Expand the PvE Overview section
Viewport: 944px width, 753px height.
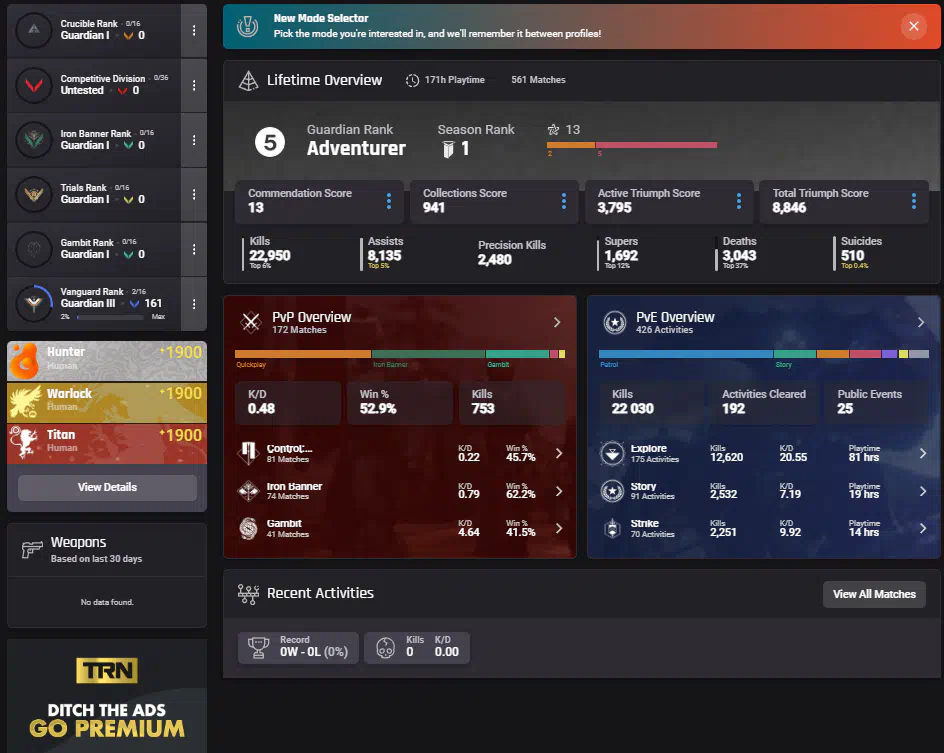921,323
